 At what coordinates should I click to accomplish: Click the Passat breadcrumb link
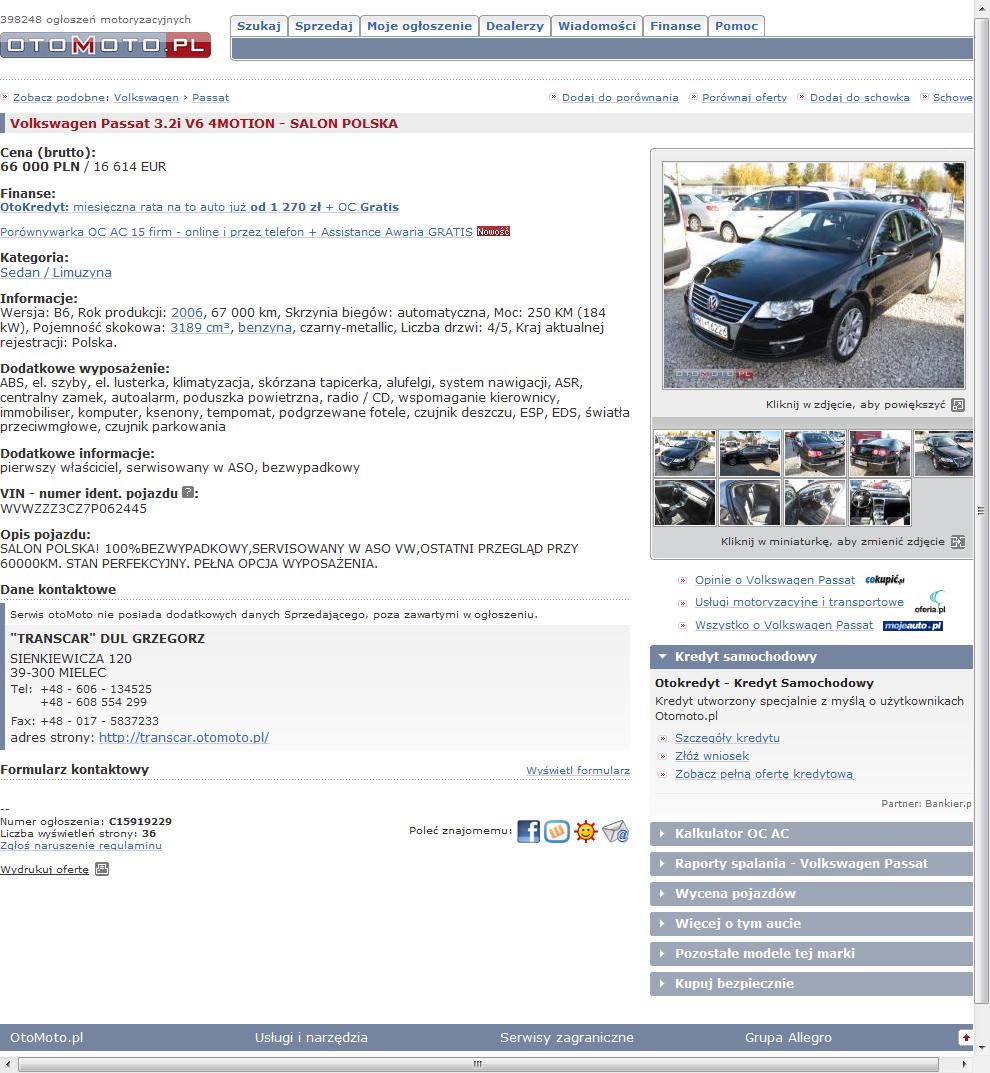point(210,98)
